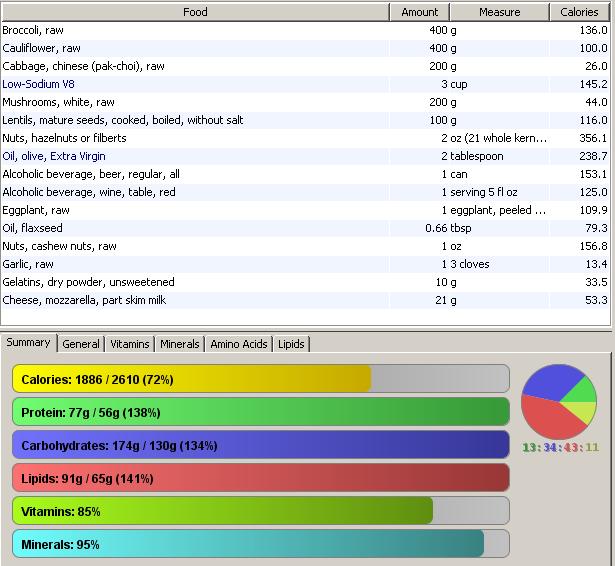Select the Broccoli, raw row
The width and height of the screenshot is (615, 566).
(x=33, y=30)
